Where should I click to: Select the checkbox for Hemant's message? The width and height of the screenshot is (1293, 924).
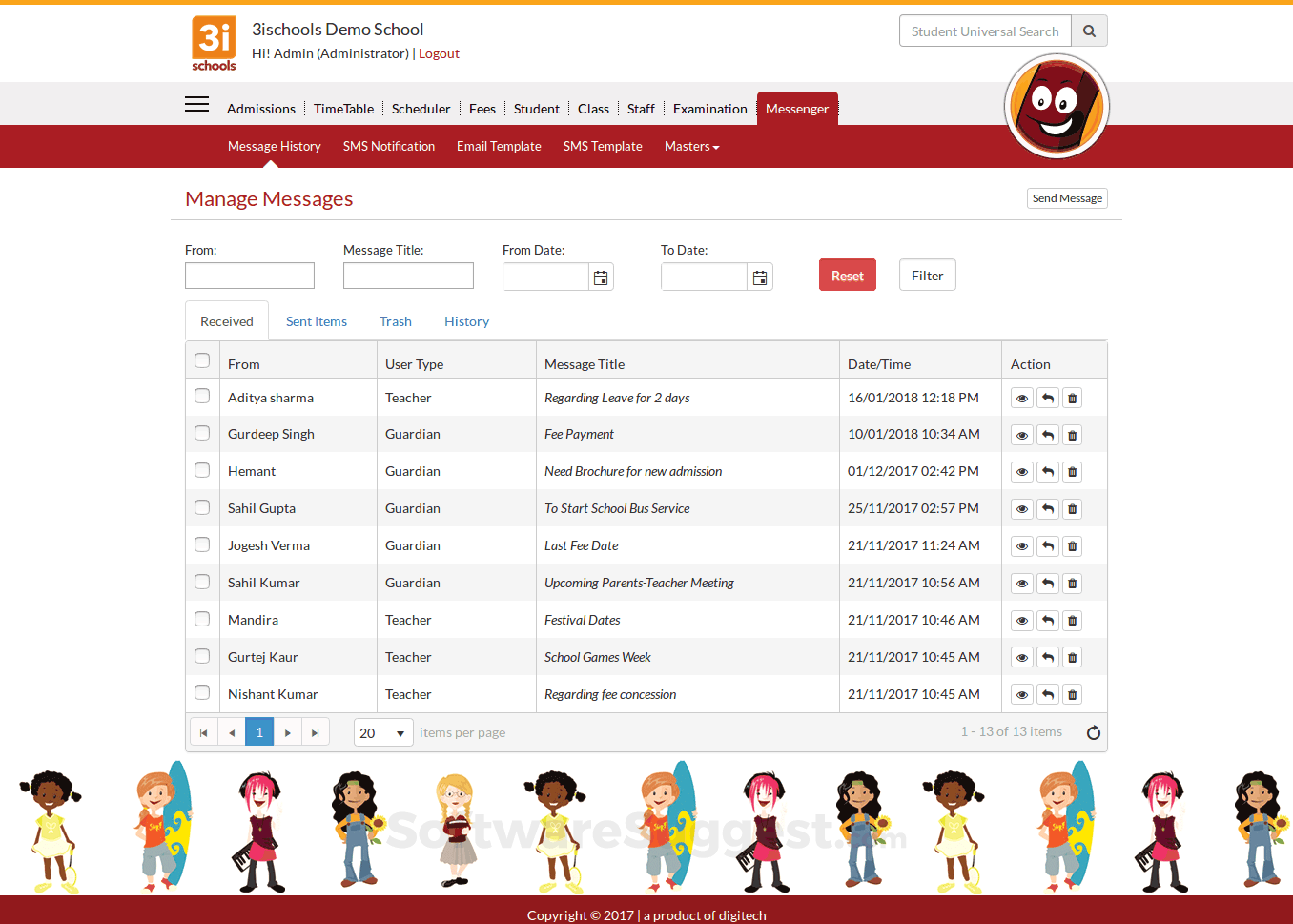coord(202,470)
